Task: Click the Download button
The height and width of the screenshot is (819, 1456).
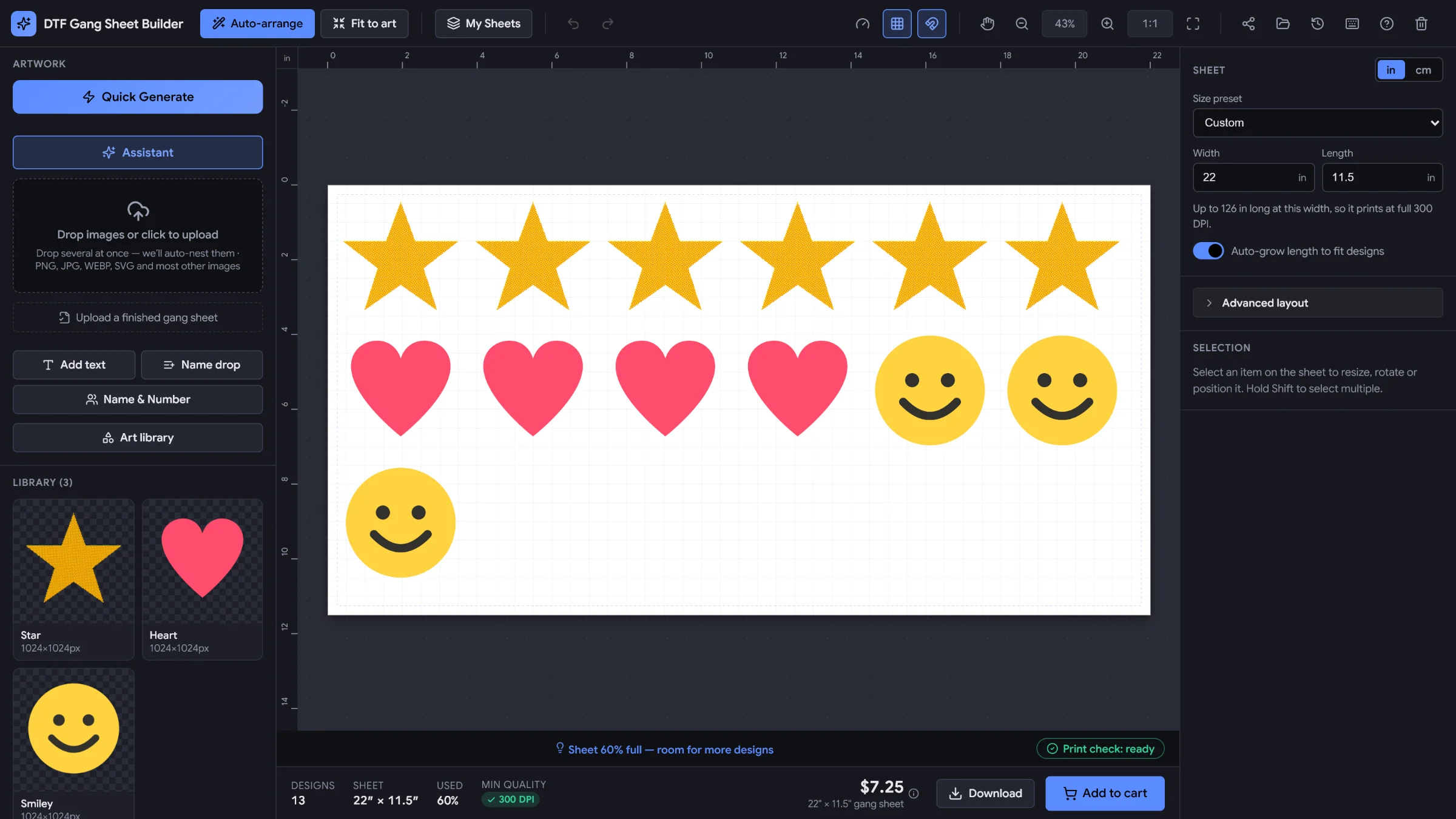Action: [985, 794]
